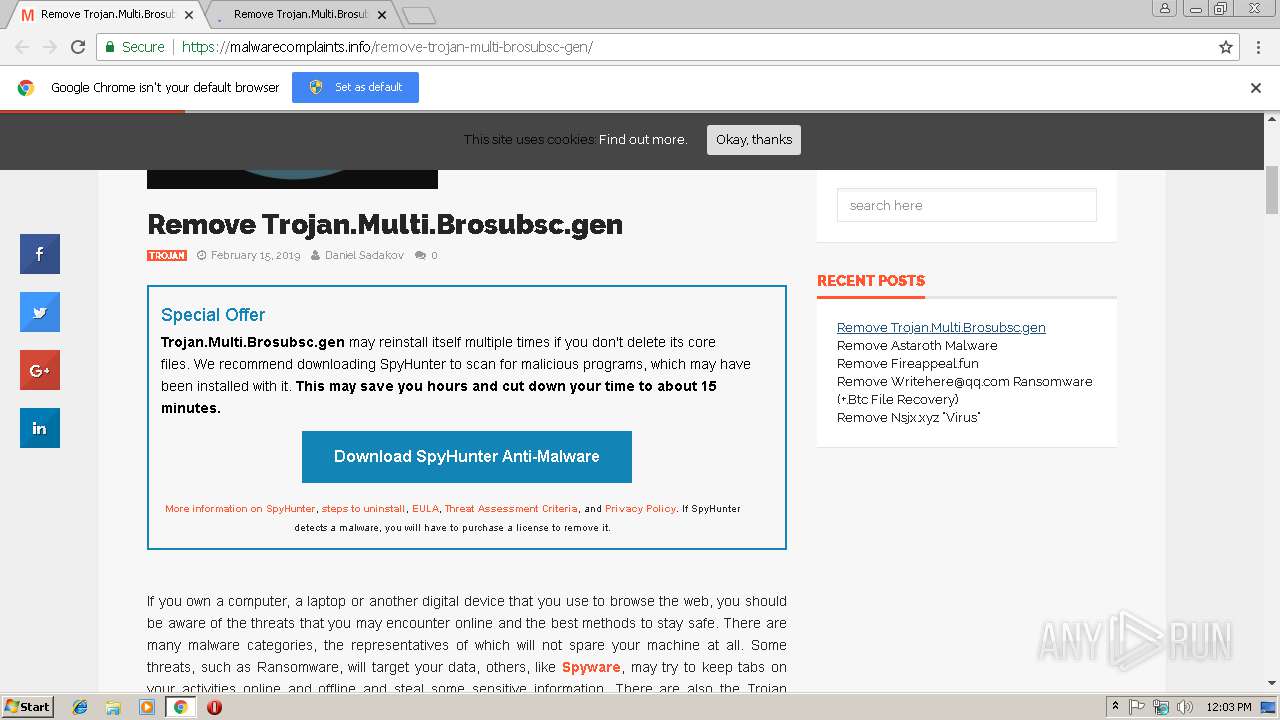Open author Daniel Sadakov link
The image size is (1280, 720).
click(x=364, y=255)
